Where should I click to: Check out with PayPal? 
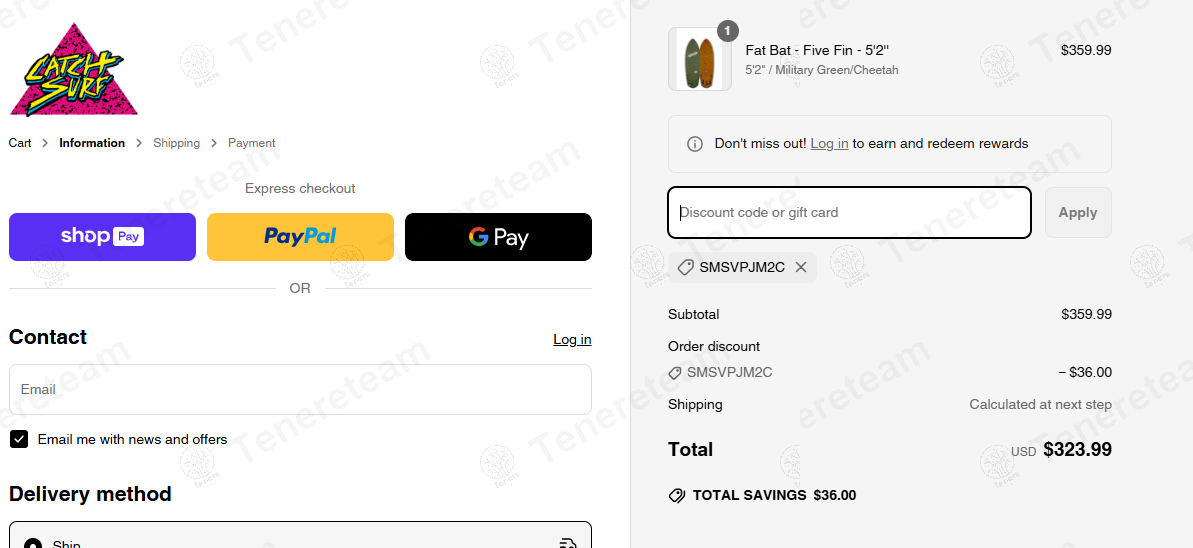(x=300, y=237)
